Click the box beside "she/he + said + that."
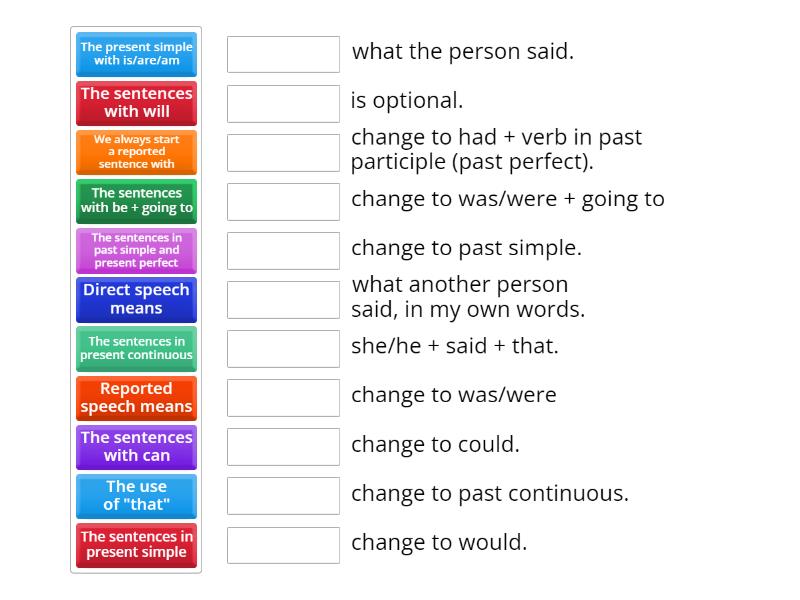 coord(283,348)
